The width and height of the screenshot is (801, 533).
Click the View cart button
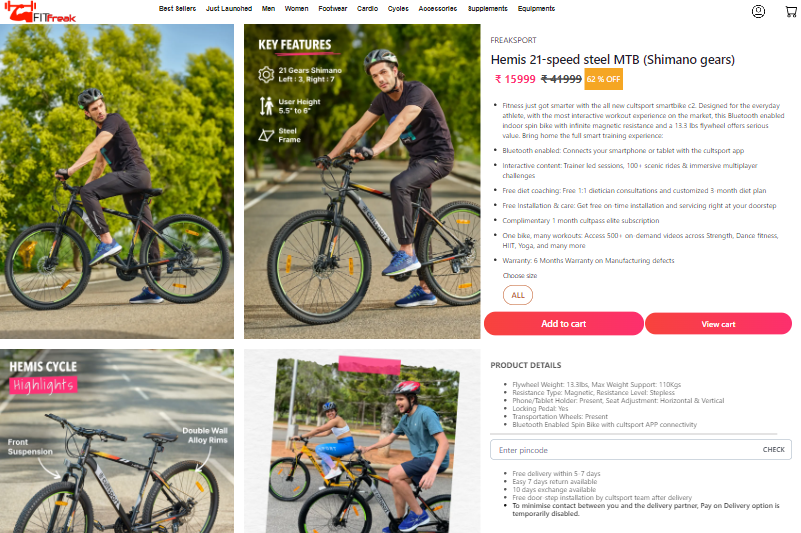tap(718, 324)
